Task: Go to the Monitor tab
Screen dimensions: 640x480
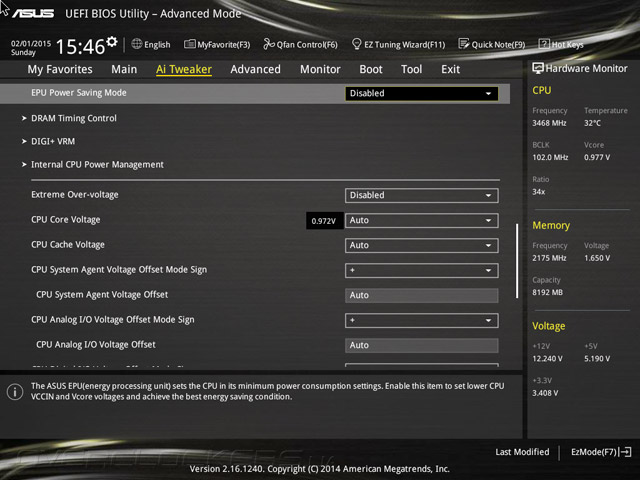Action: [320, 69]
